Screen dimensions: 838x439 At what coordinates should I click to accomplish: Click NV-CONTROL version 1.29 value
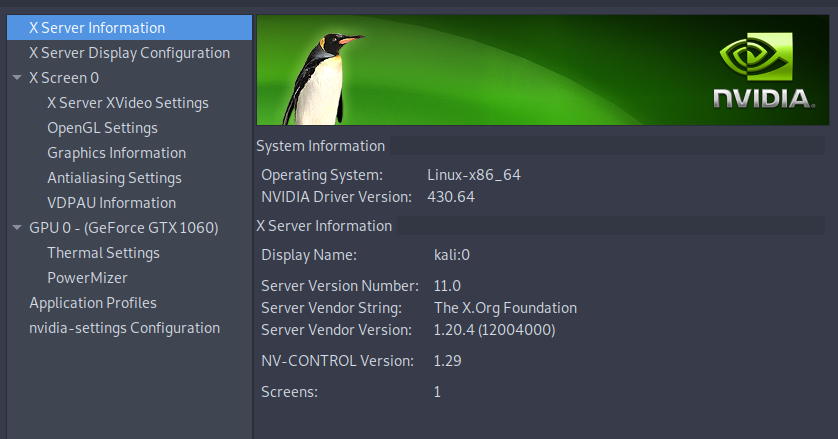coord(447,361)
